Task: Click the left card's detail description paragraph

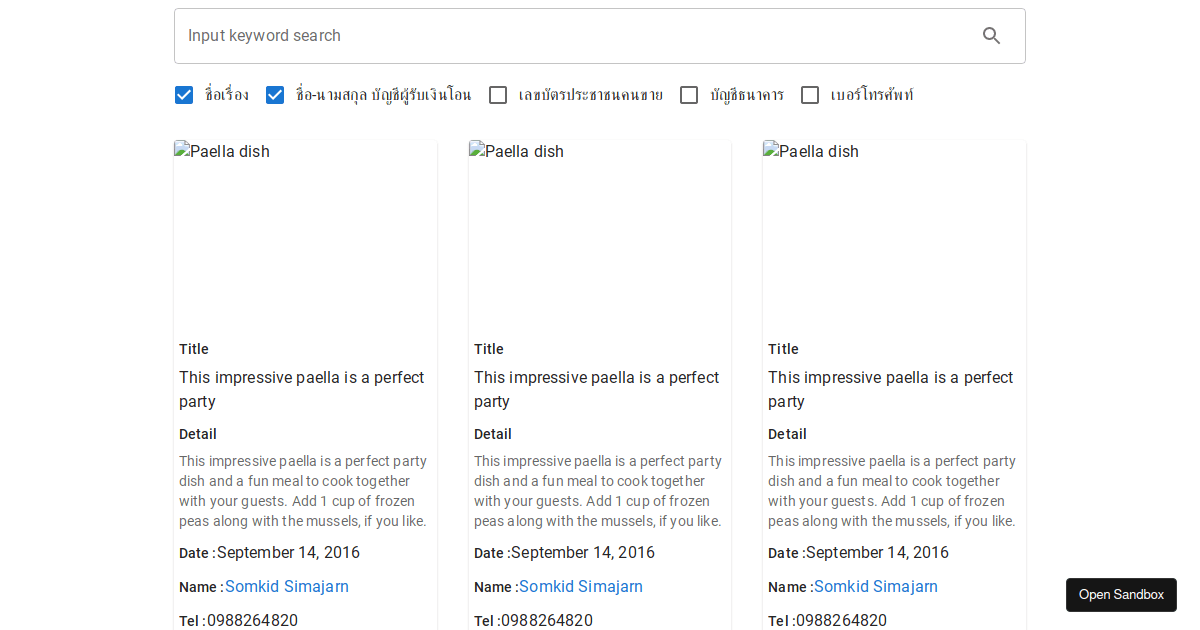Action: 303,491
